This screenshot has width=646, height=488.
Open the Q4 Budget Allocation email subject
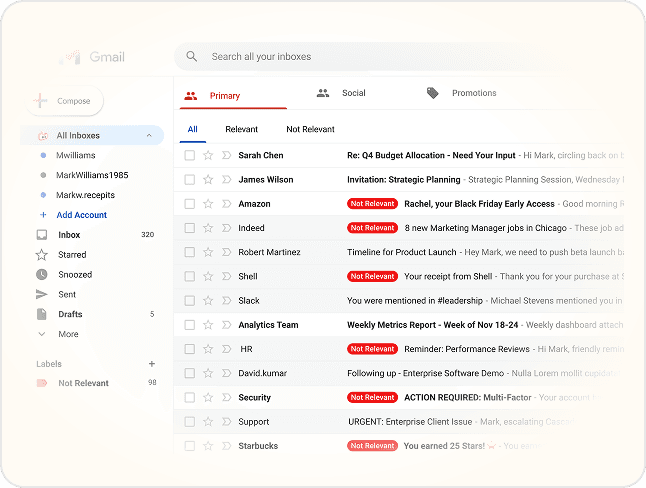(431, 155)
